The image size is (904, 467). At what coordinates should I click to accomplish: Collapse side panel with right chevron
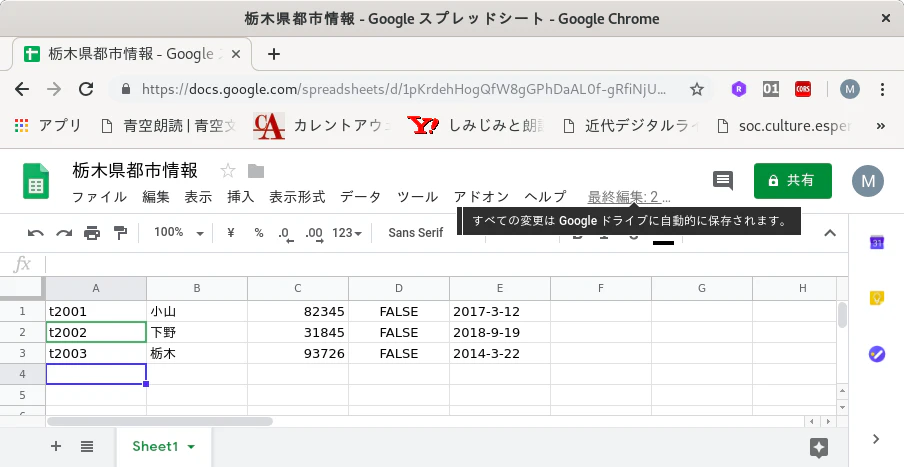pos(876,439)
